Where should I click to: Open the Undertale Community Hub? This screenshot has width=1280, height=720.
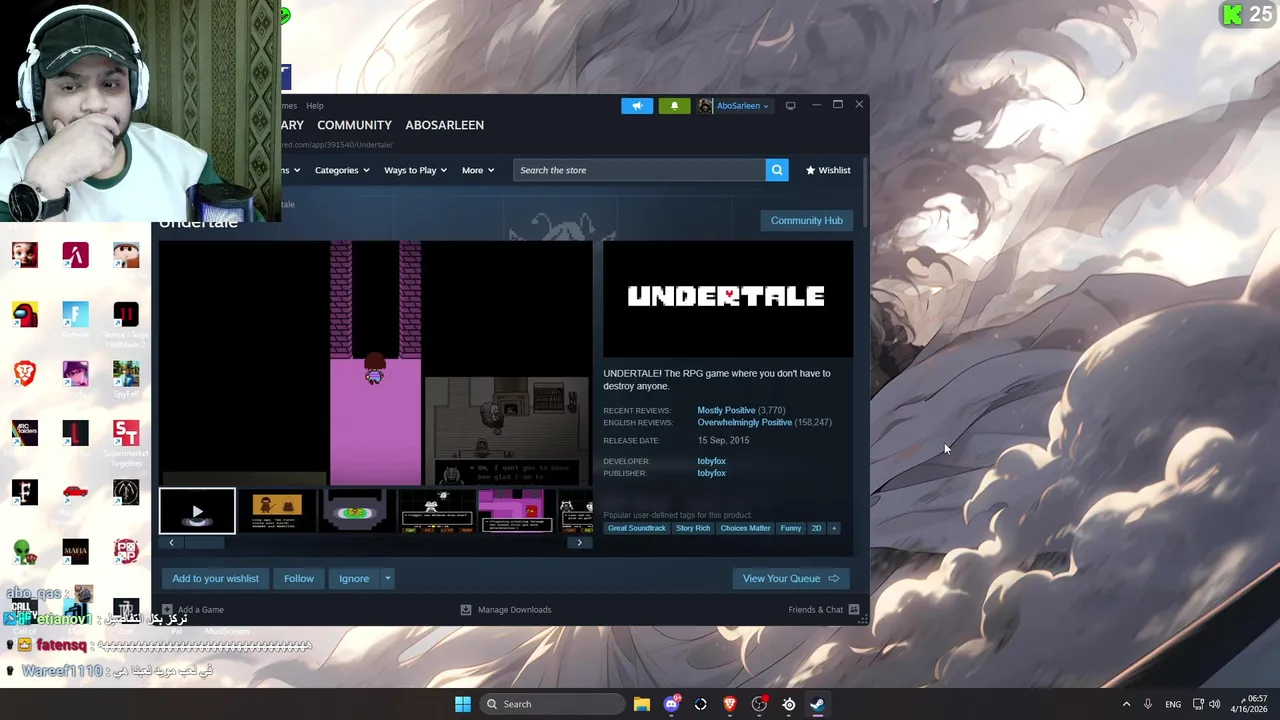[x=807, y=220]
